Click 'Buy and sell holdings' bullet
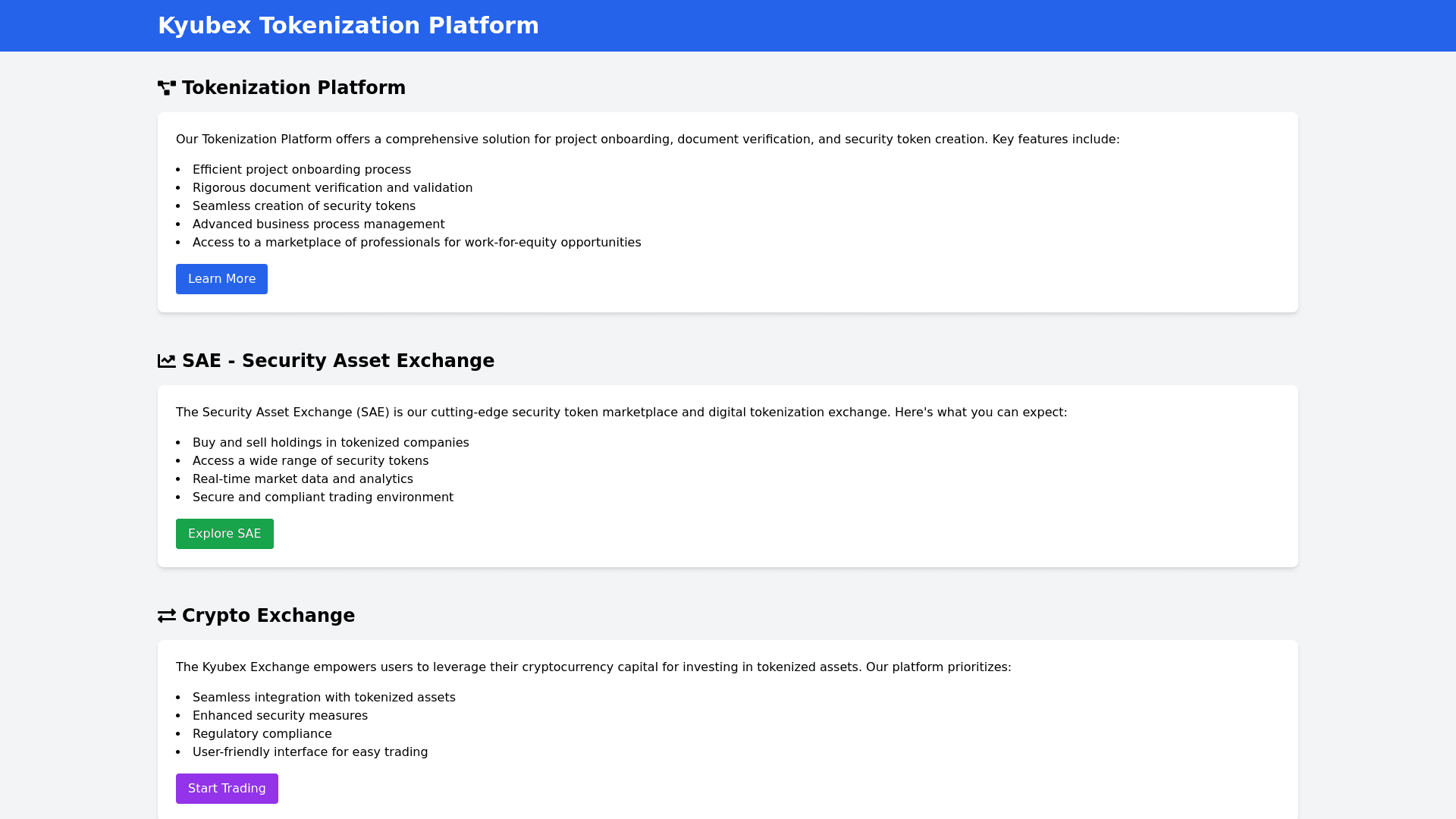The width and height of the screenshot is (1456, 819). point(331,443)
